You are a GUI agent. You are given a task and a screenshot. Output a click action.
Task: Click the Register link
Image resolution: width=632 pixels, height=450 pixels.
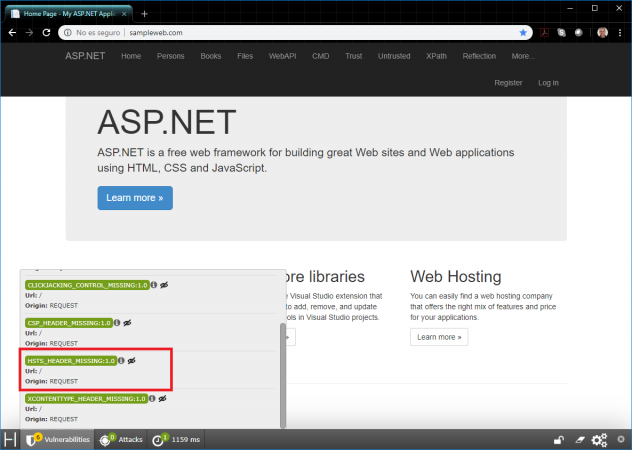pos(508,83)
